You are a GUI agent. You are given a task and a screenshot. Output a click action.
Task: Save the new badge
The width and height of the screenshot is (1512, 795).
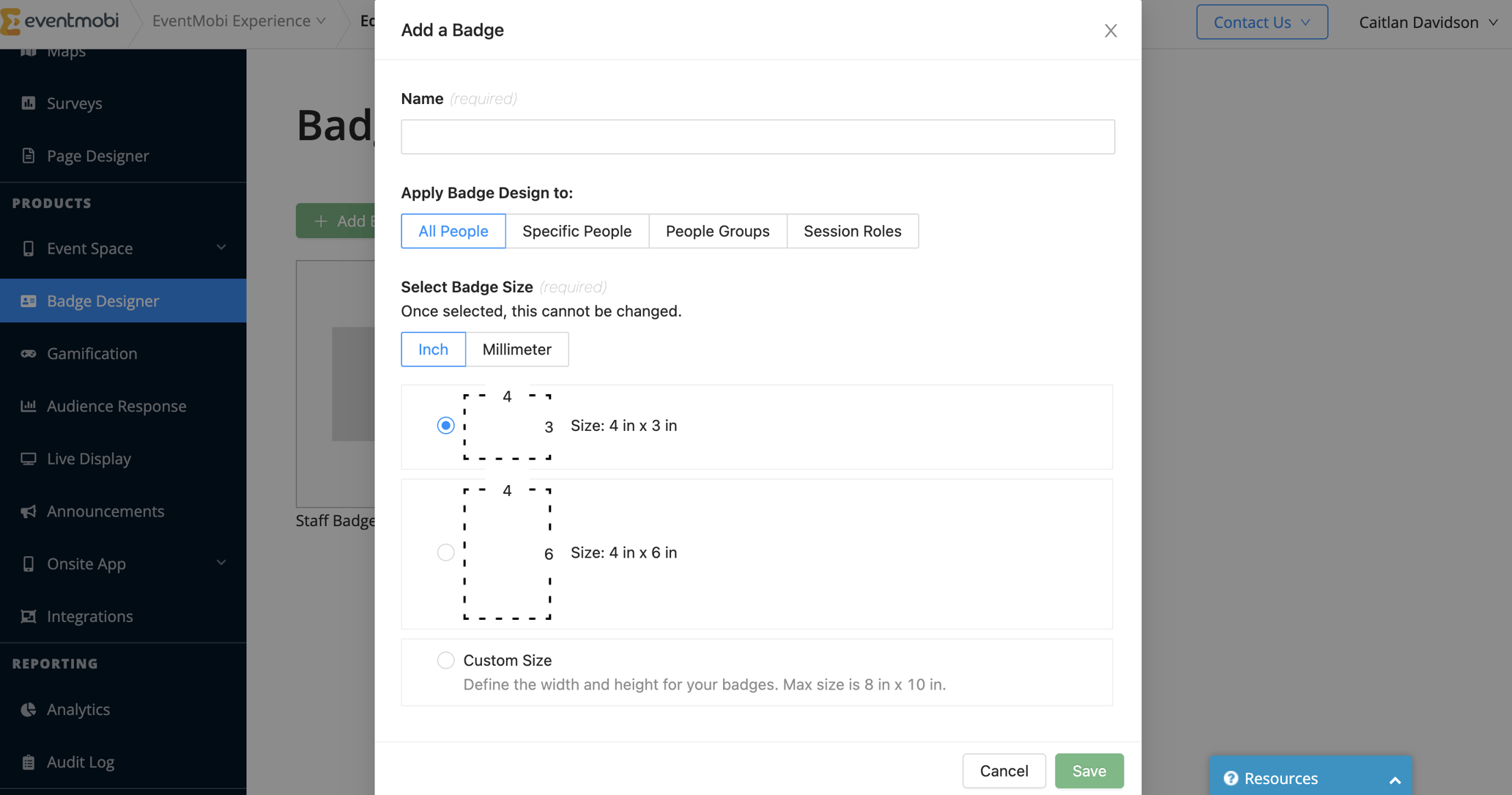point(1089,771)
